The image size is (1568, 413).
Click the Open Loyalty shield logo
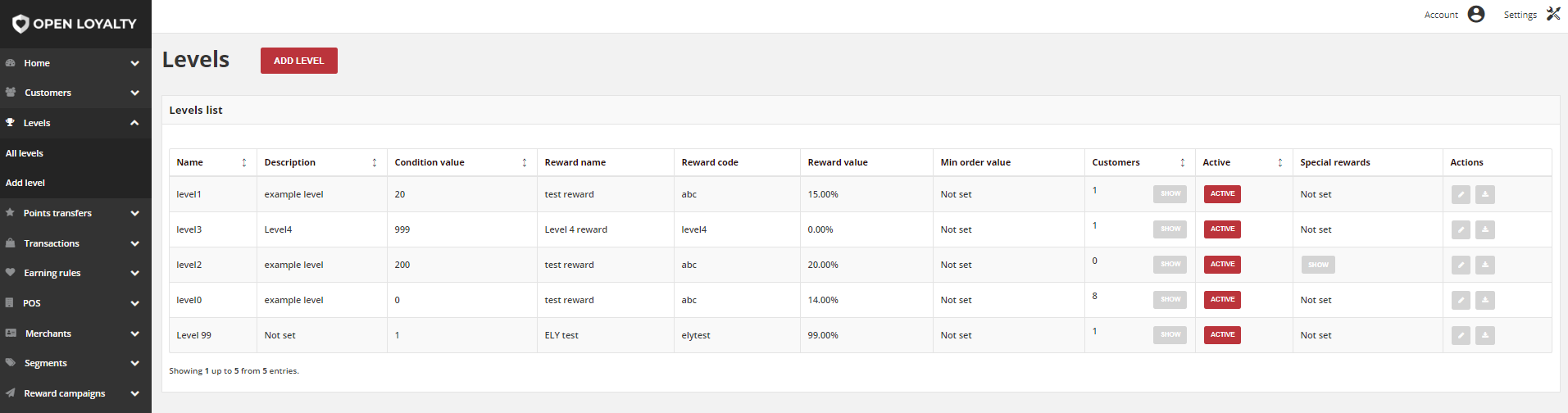(20, 24)
